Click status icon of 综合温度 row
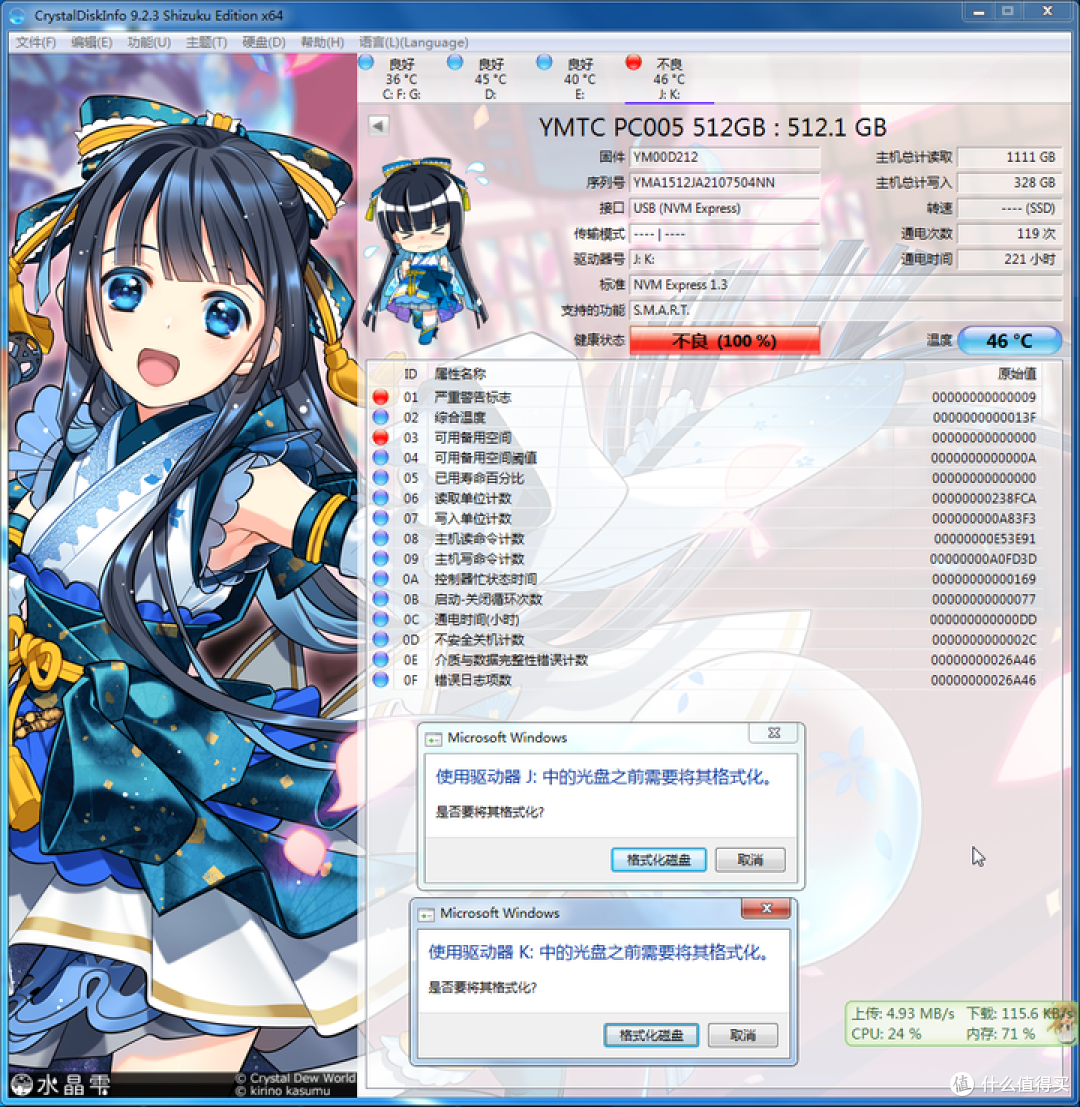 380,417
